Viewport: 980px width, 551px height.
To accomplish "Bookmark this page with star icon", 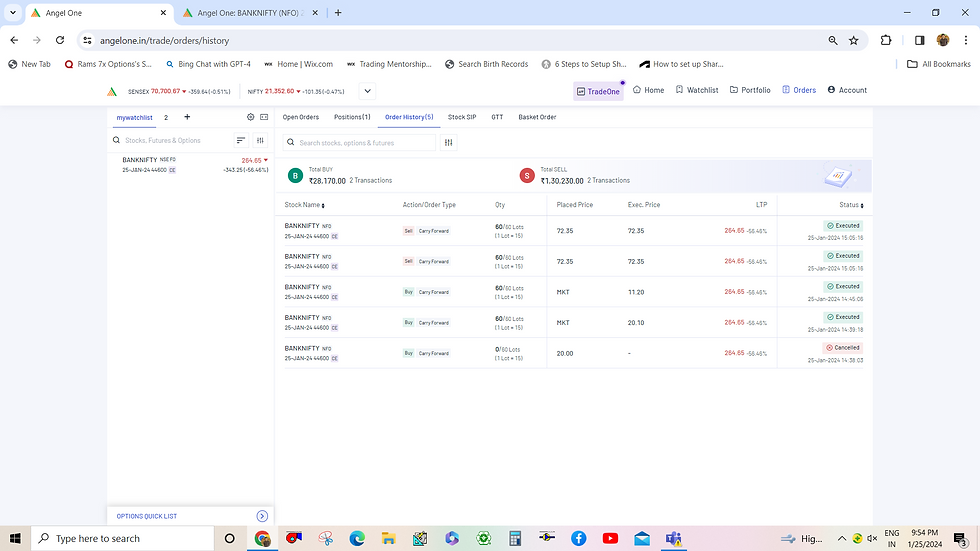I will tap(854, 40).
